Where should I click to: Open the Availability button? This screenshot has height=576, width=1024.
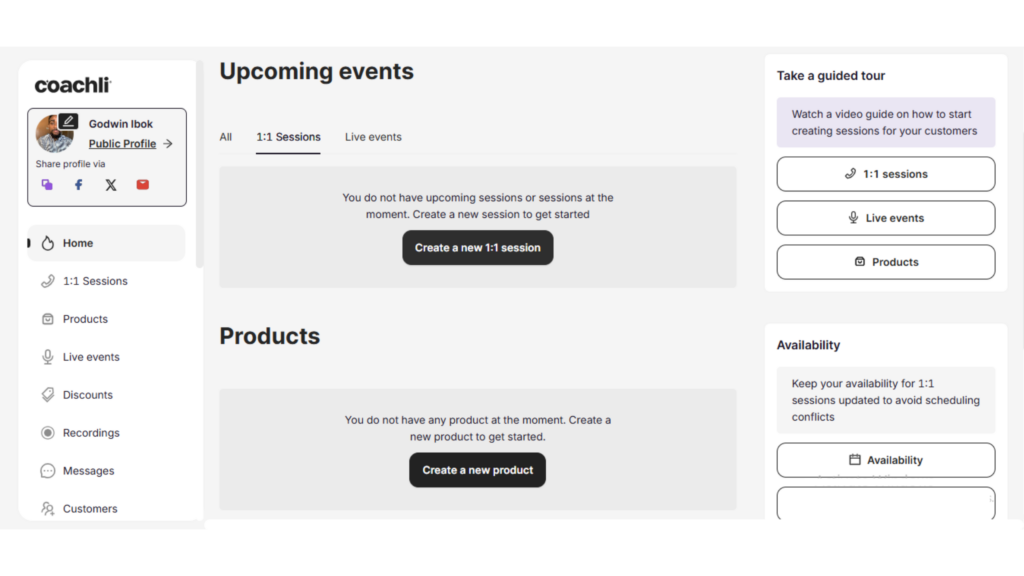[886, 460]
